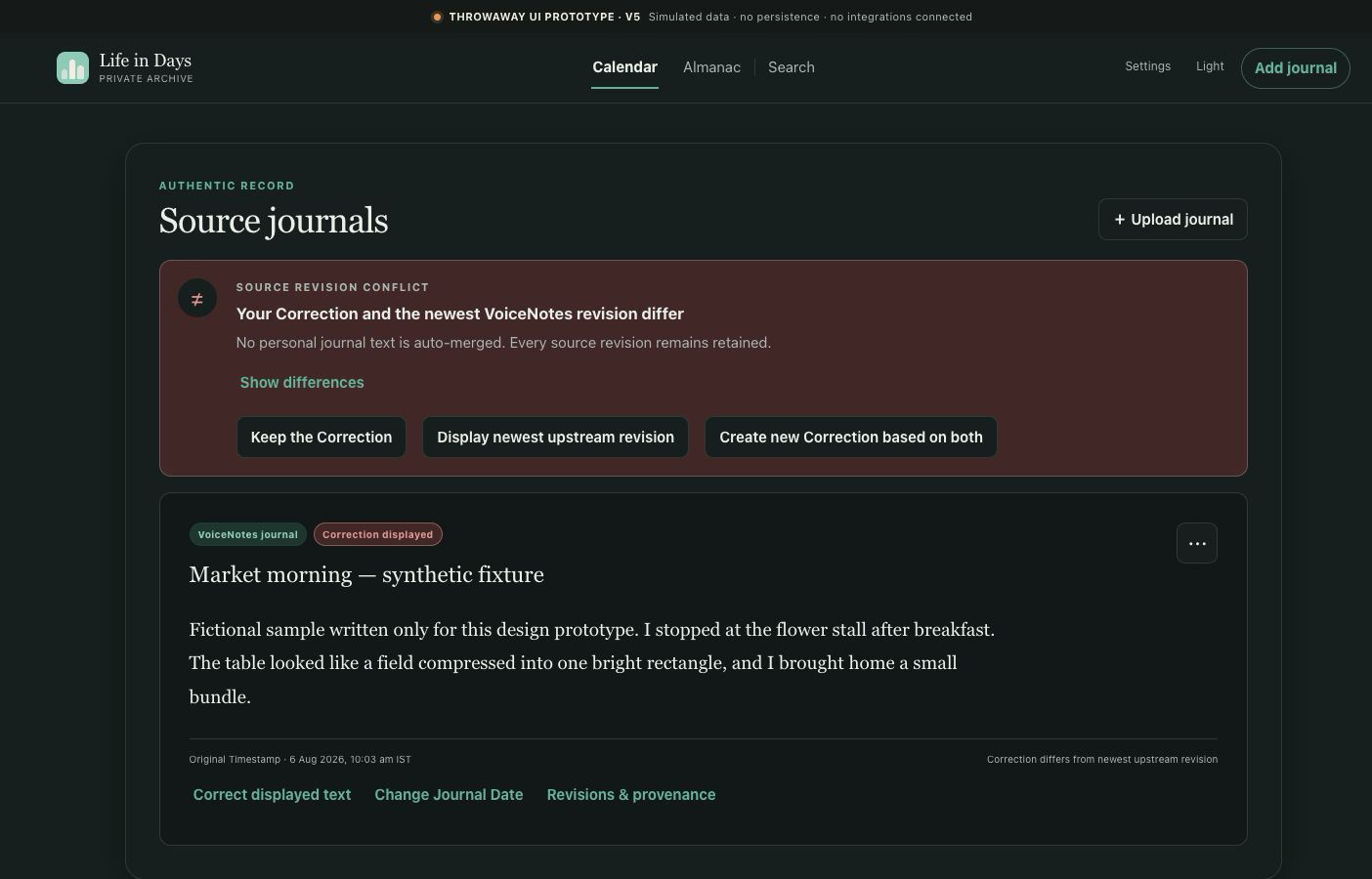Go to the Search tab

[792, 67]
